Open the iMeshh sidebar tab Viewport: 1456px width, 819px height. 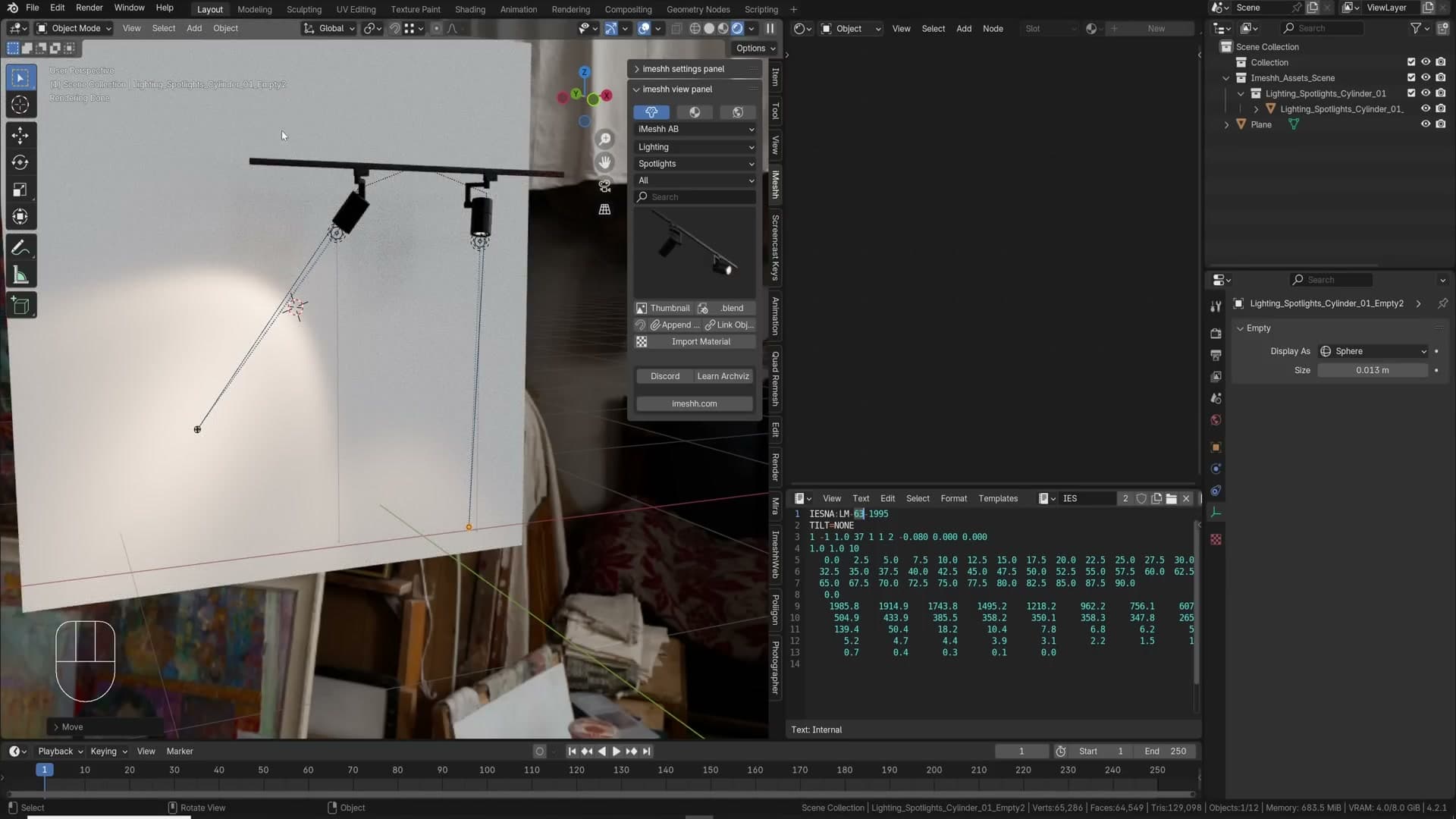775,185
